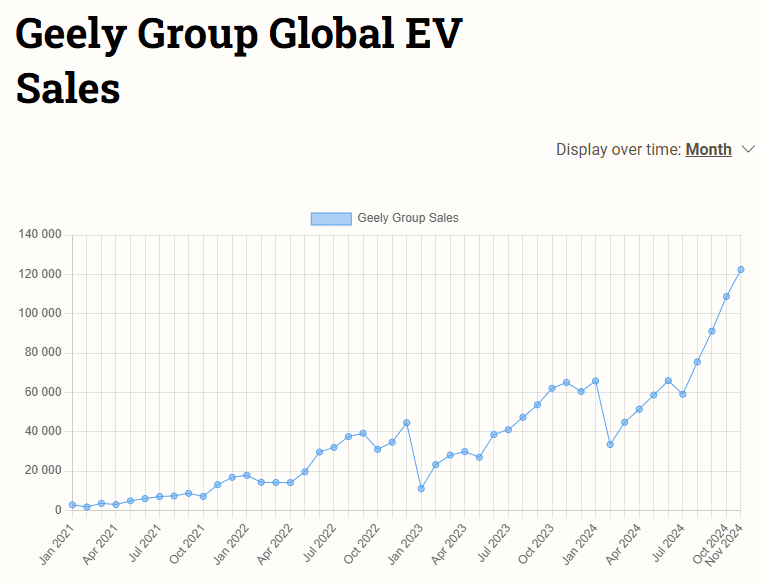Select the Jan 2024 data point
This screenshot has height=586, width=763.
coord(596,381)
